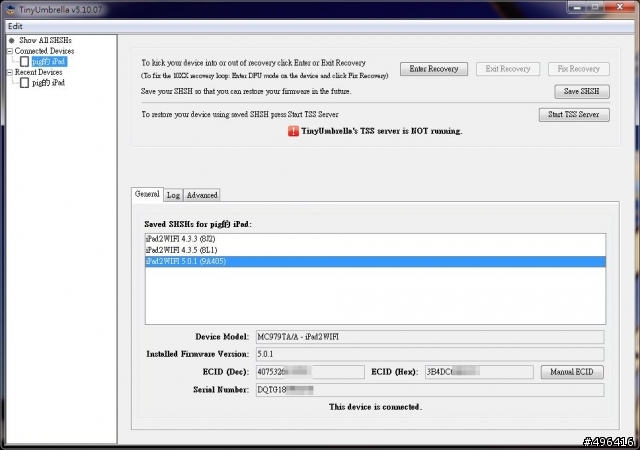Click the ECID (Dec) field
The height and width of the screenshot is (450, 640).
(x=310, y=372)
